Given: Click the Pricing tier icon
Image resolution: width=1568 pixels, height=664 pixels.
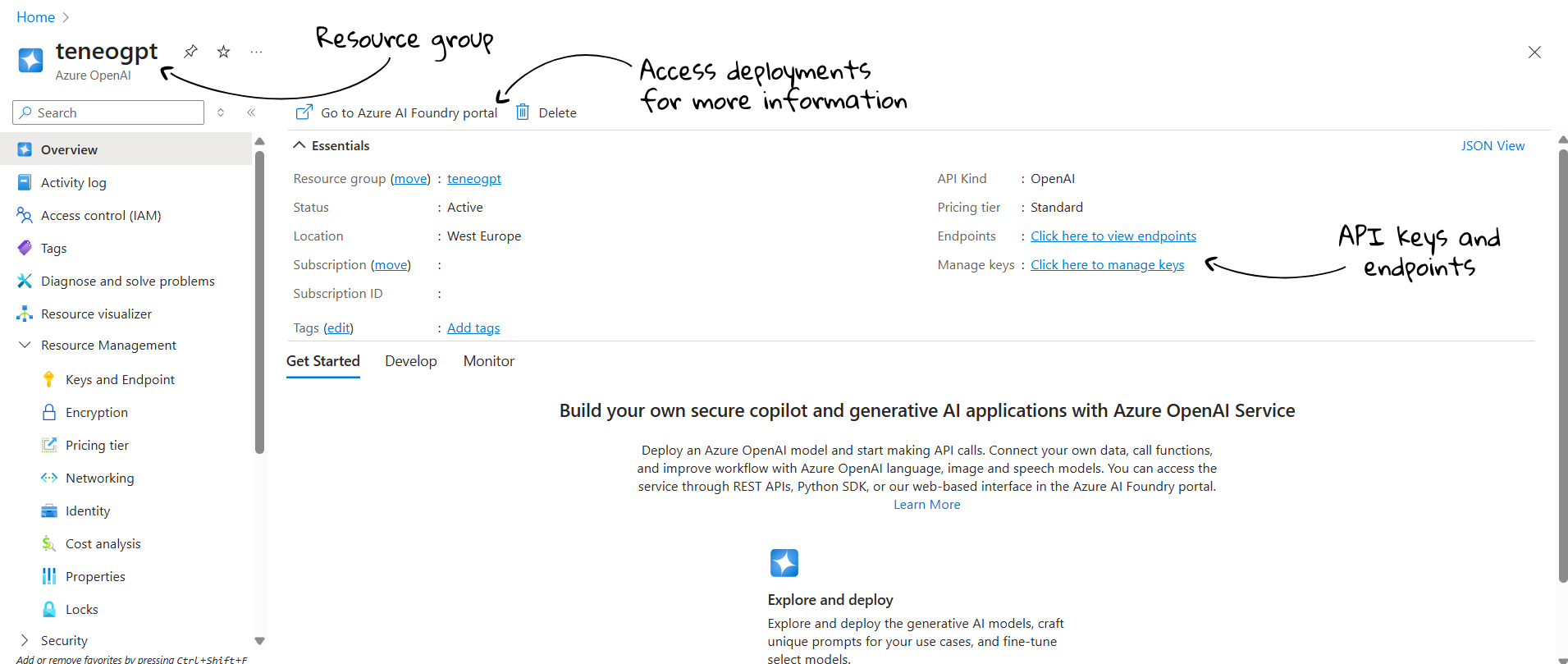Looking at the screenshot, I should point(49,445).
